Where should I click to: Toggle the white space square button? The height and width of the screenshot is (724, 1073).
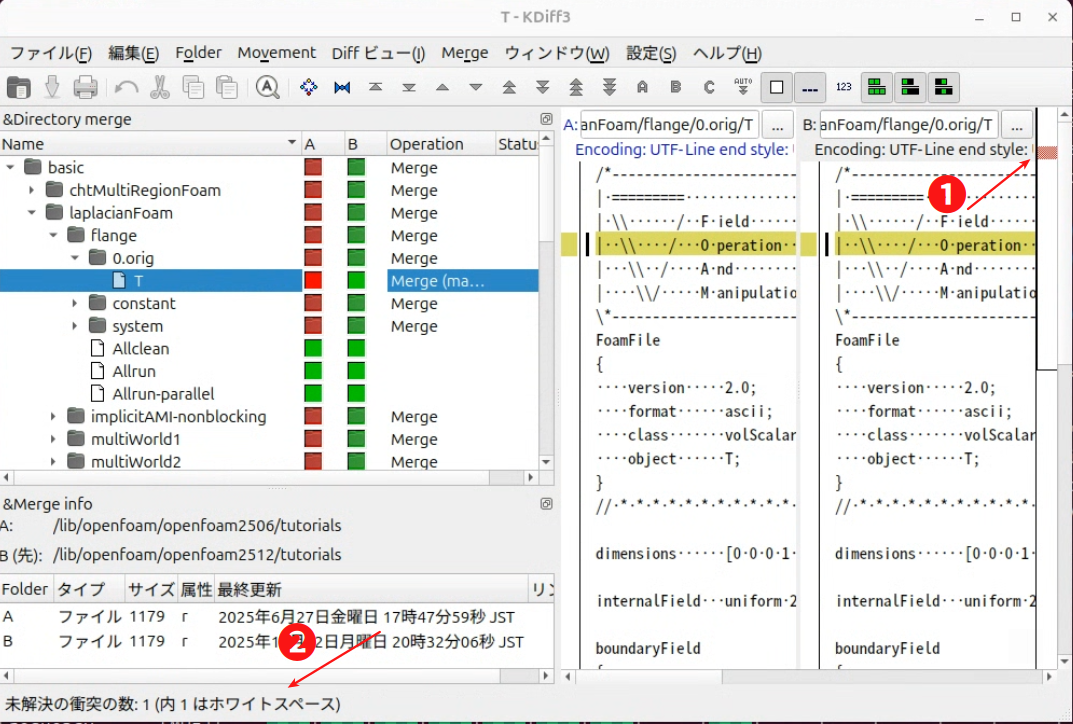(776, 87)
